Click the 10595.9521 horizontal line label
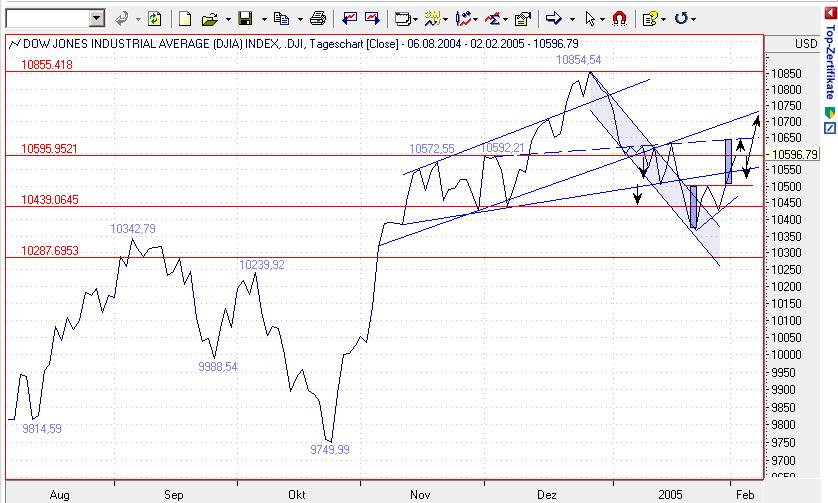The image size is (838, 503). point(49,149)
